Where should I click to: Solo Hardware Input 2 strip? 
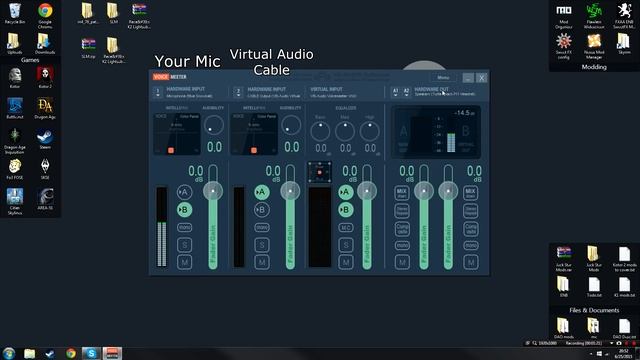point(262,245)
